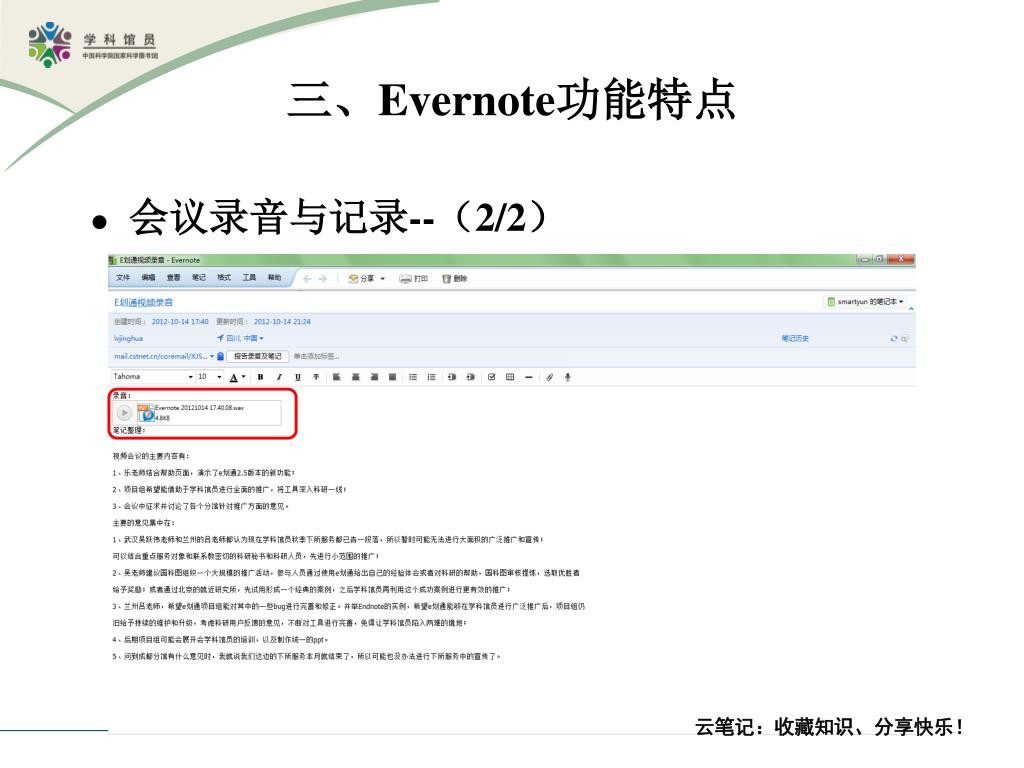Align text right
The width and height of the screenshot is (1024, 768).
(374, 377)
